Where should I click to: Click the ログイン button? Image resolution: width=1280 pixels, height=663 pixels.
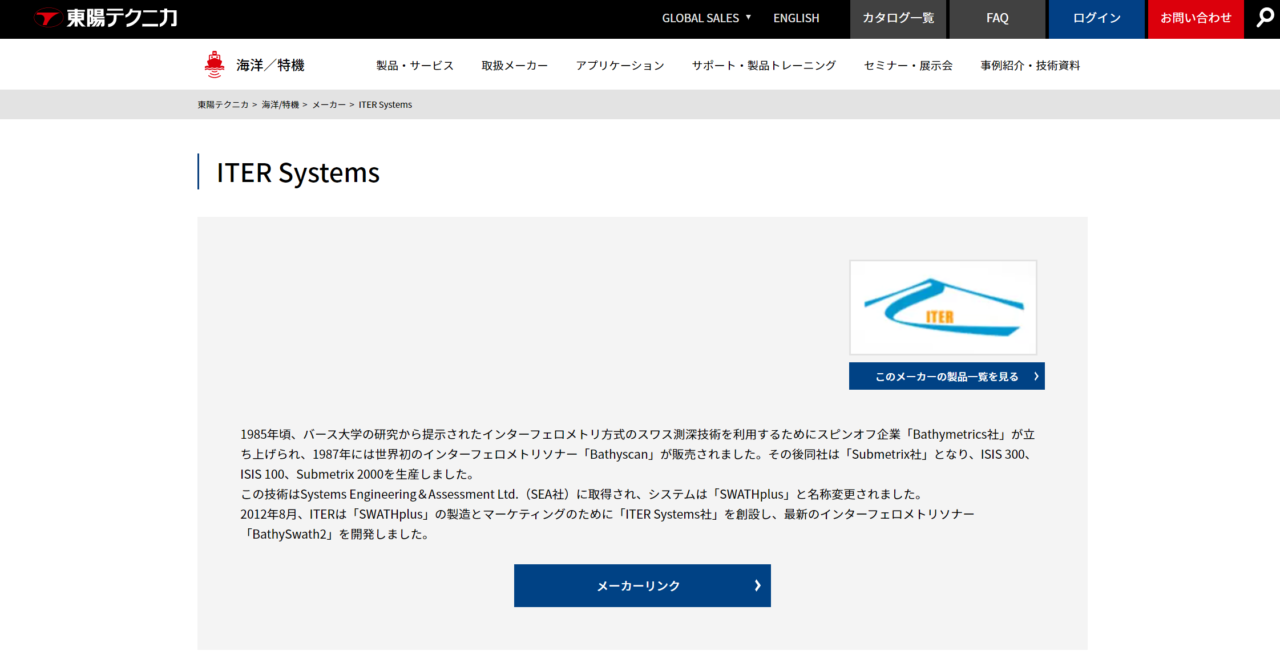tap(1096, 18)
